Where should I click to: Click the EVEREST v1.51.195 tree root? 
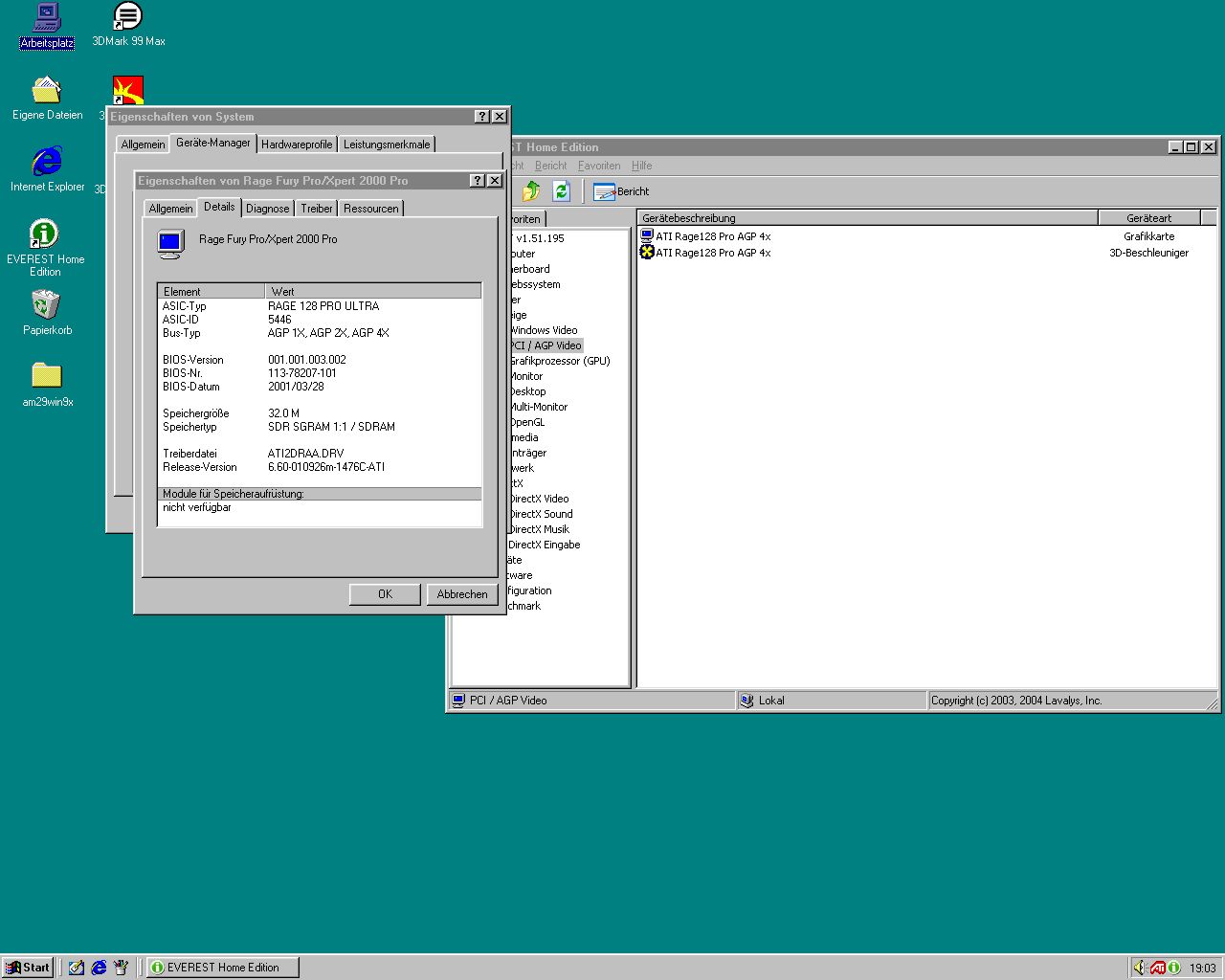click(x=540, y=238)
